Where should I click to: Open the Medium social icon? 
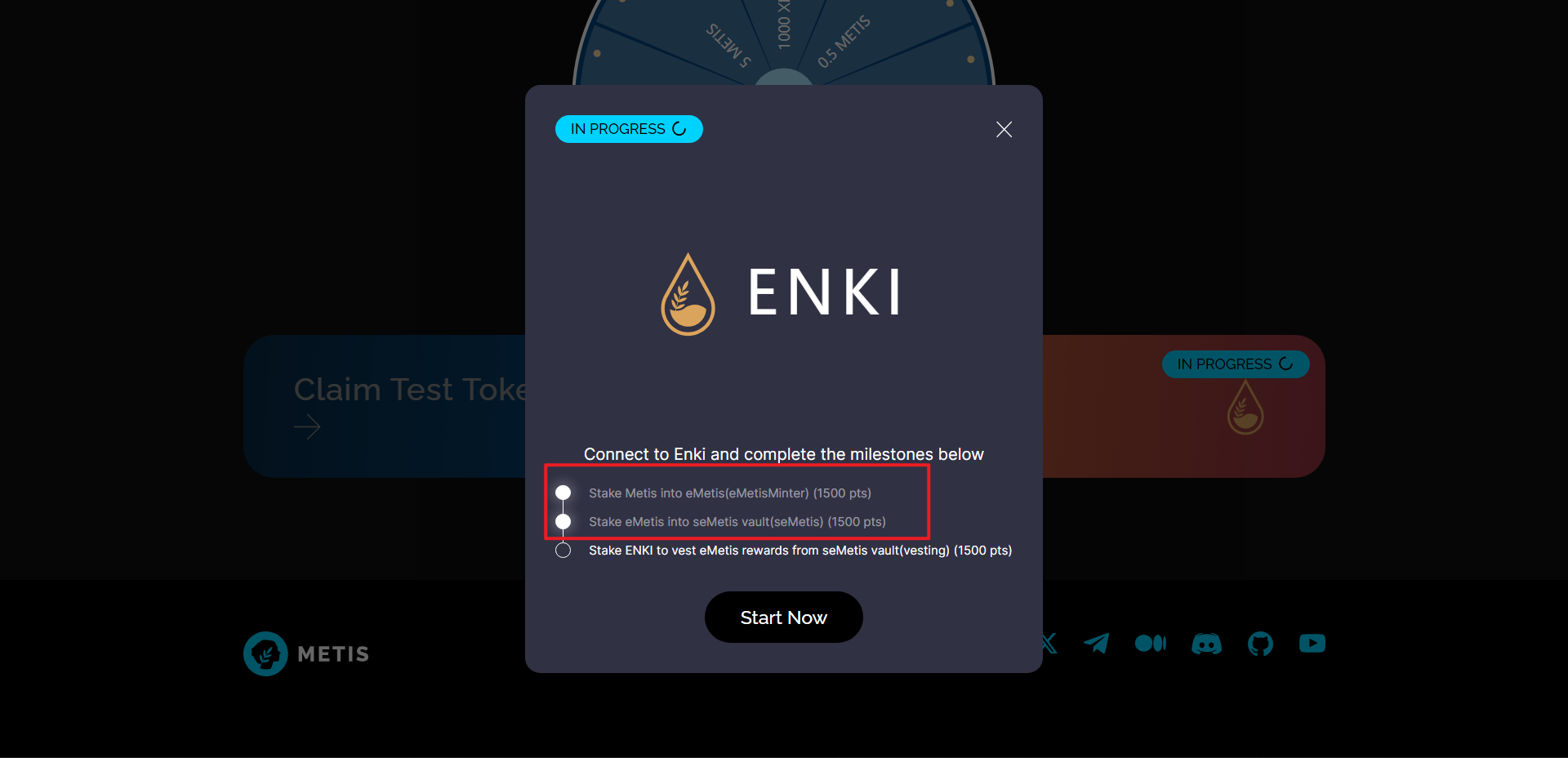[1150, 644]
